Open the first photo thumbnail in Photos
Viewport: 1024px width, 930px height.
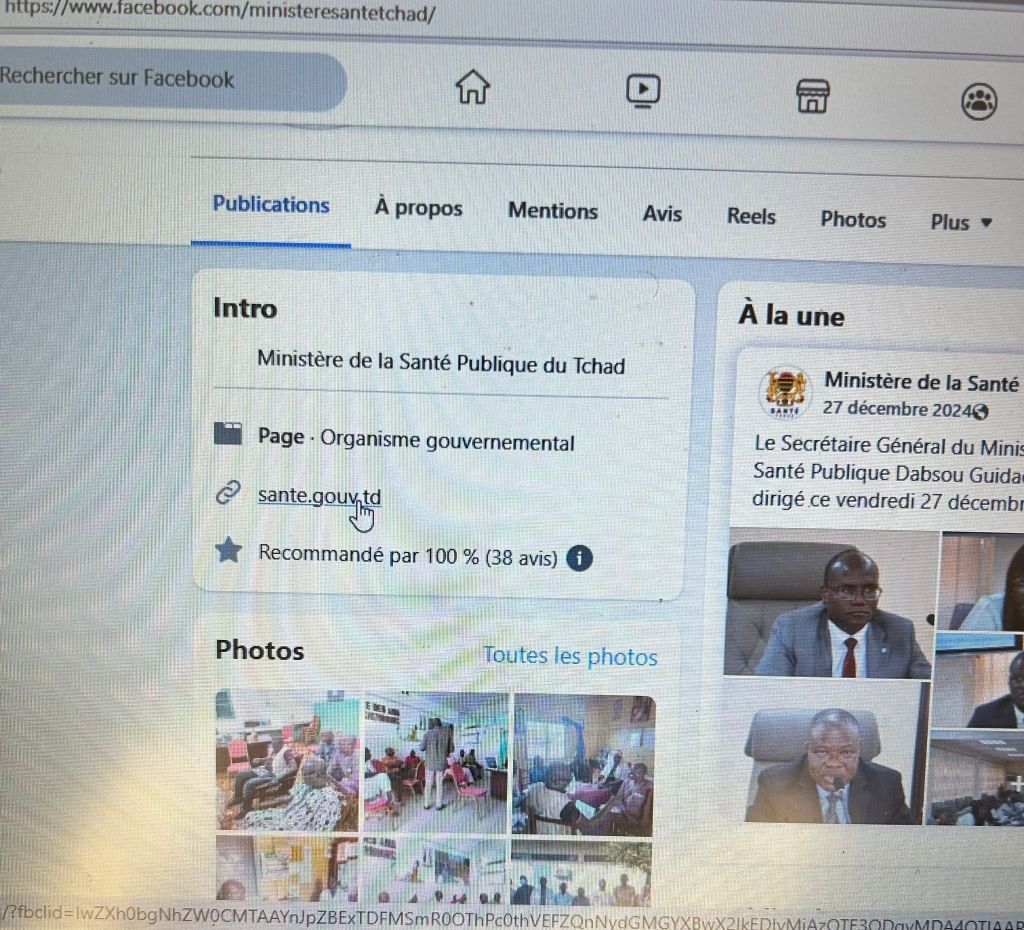coord(287,760)
